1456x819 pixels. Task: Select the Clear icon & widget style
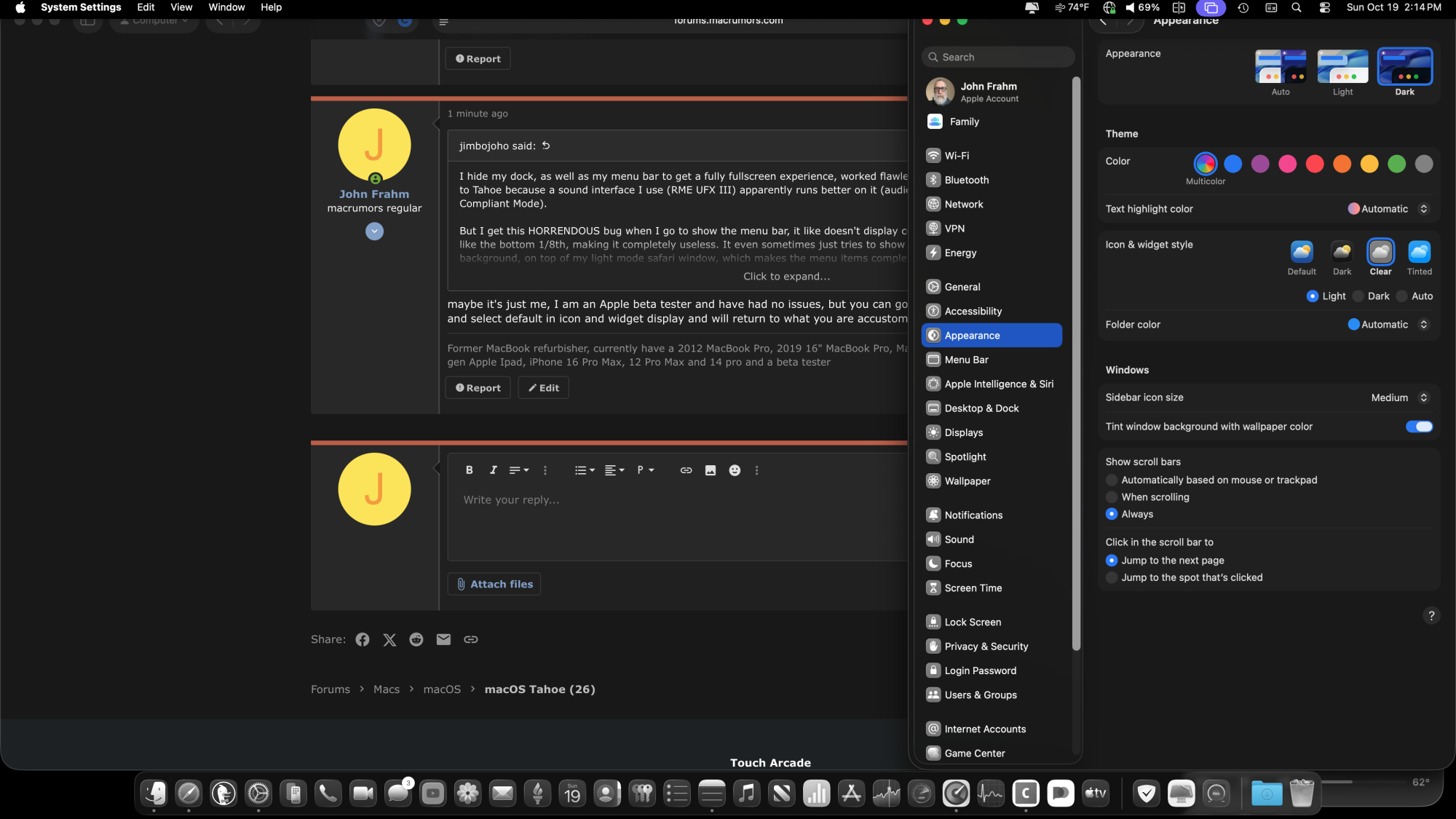click(x=1380, y=253)
